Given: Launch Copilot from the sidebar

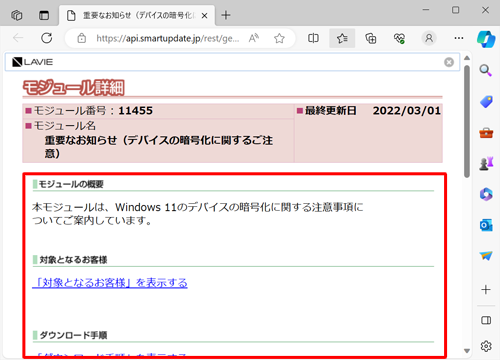Looking at the screenshot, I should click(x=486, y=39).
